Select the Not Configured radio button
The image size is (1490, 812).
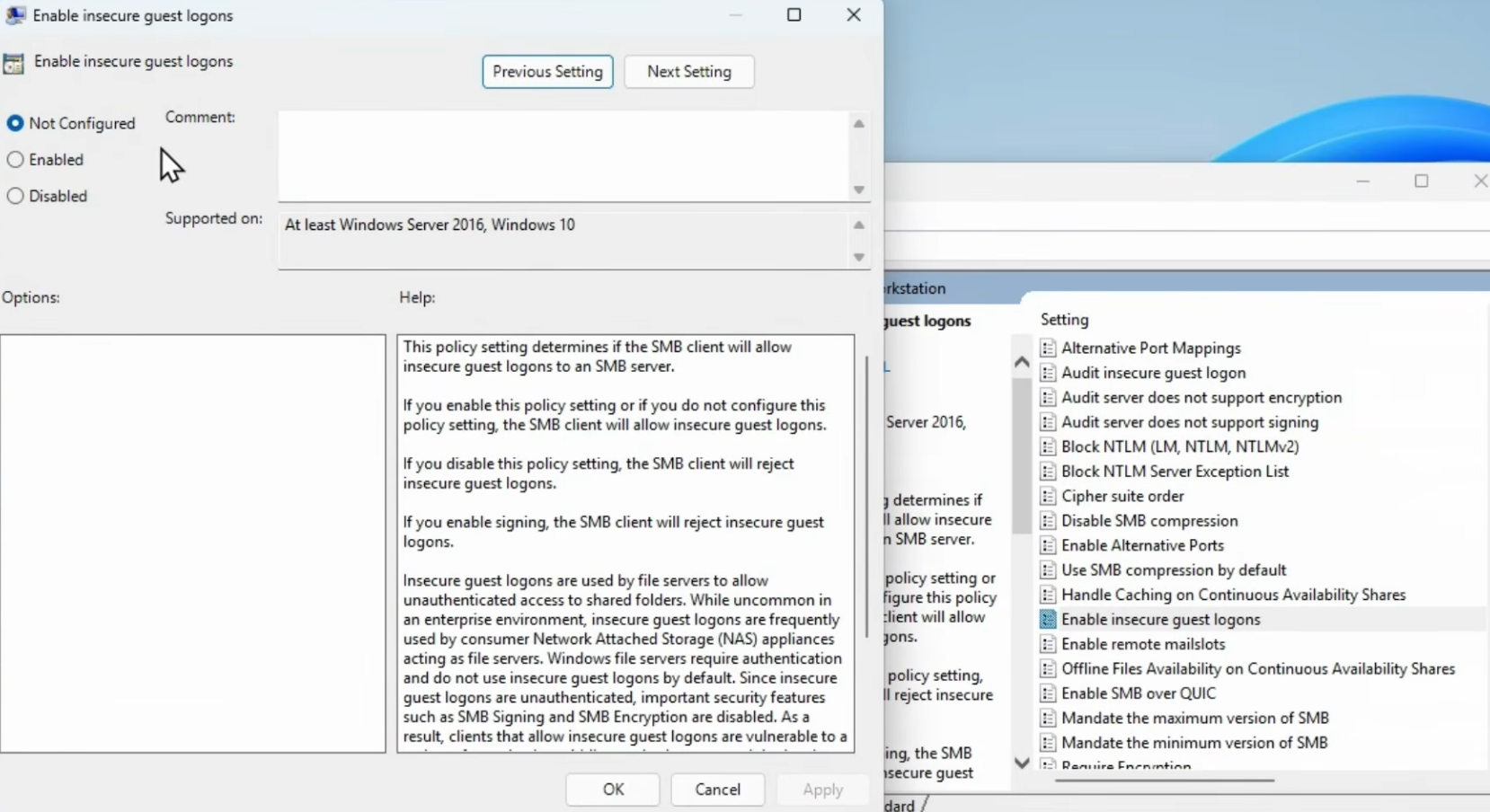pos(15,123)
